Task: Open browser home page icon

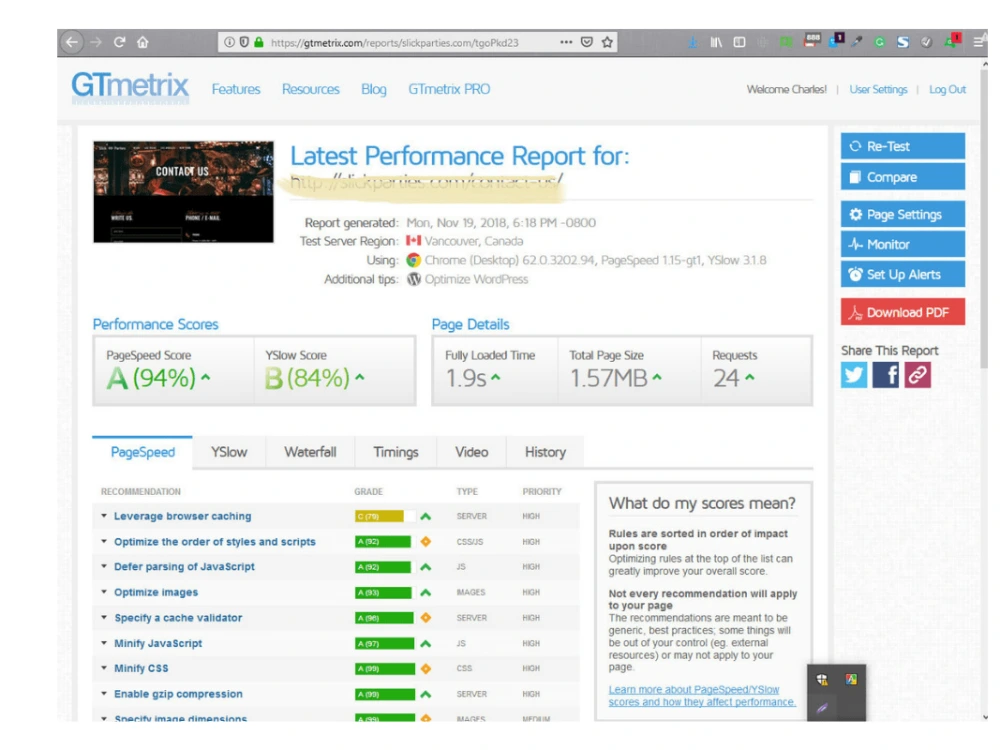Action: tap(143, 43)
